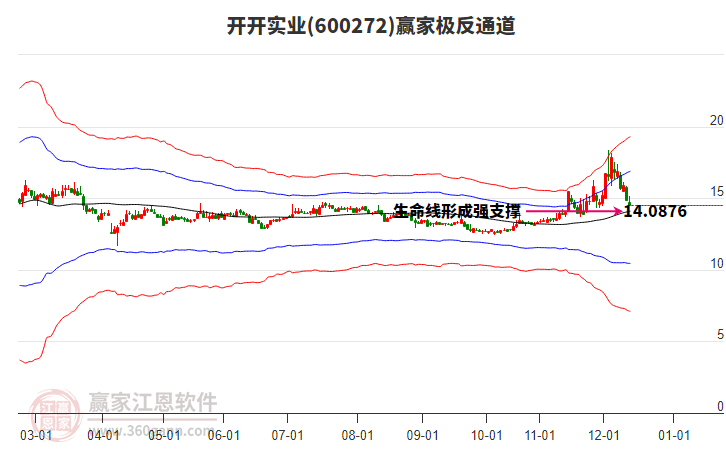The width and height of the screenshot is (726, 450).
Task: Select the 01-01 date label
Action: [674, 436]
